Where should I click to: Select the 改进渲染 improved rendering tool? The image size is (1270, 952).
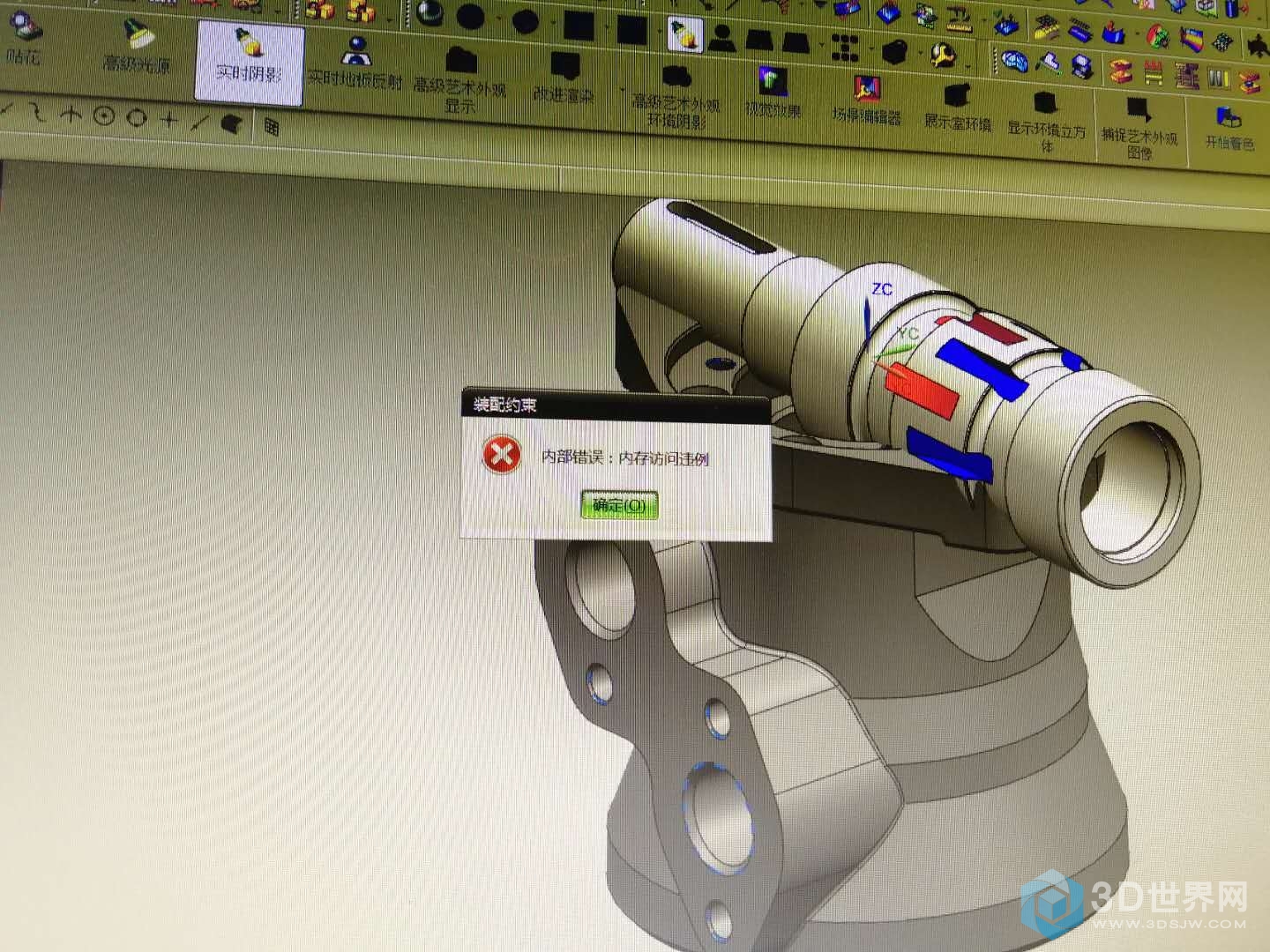pyautogui.click(x=564, y=78)
